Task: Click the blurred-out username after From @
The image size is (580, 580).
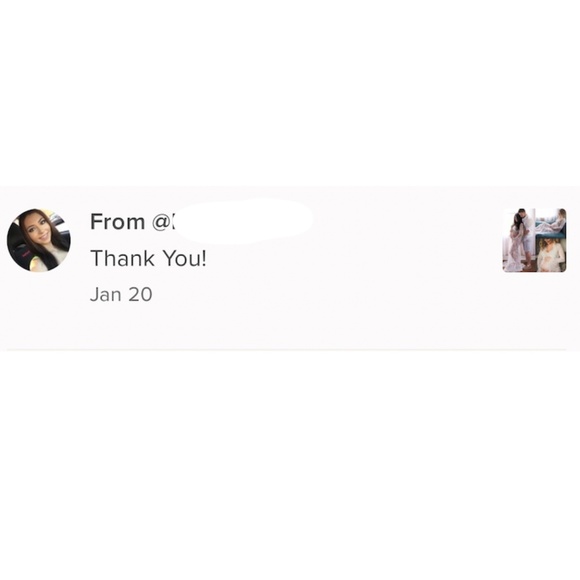Action: (x=244, y=221)
